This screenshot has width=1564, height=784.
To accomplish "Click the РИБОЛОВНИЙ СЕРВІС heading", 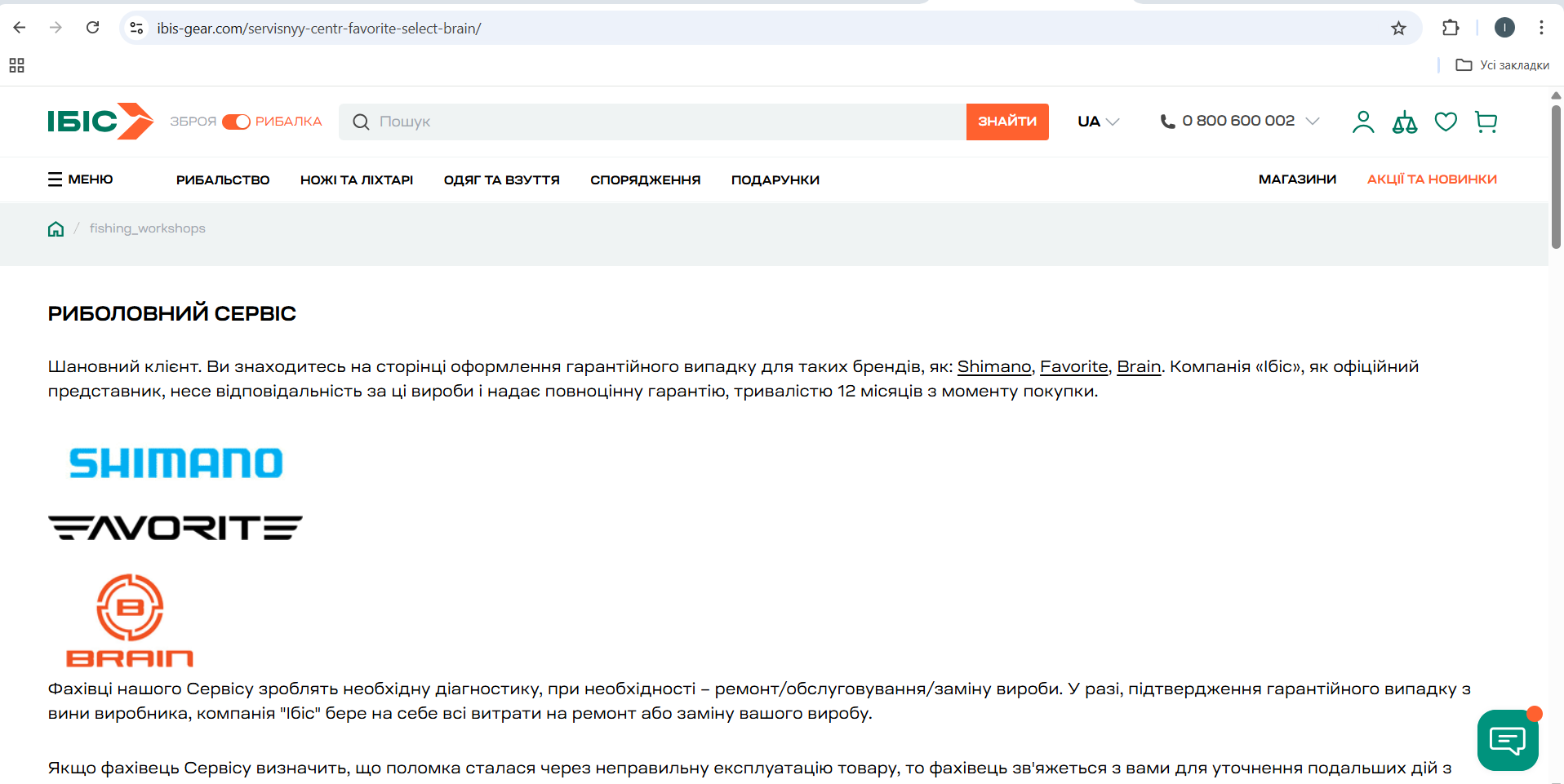I will (172, 313).
